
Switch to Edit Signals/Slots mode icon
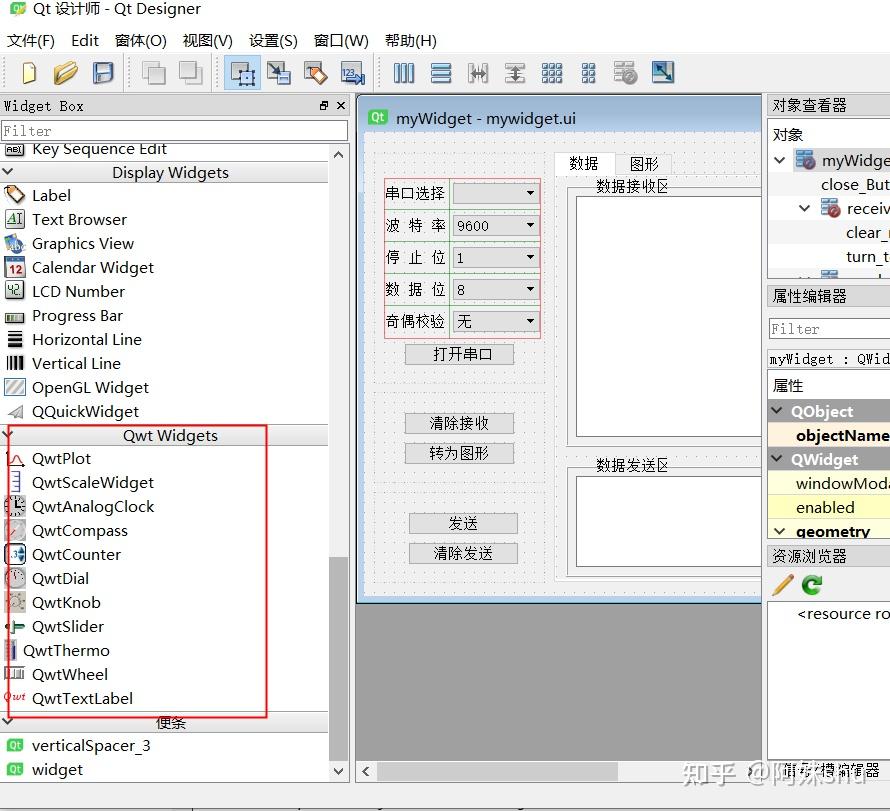[x=279, y=73]
